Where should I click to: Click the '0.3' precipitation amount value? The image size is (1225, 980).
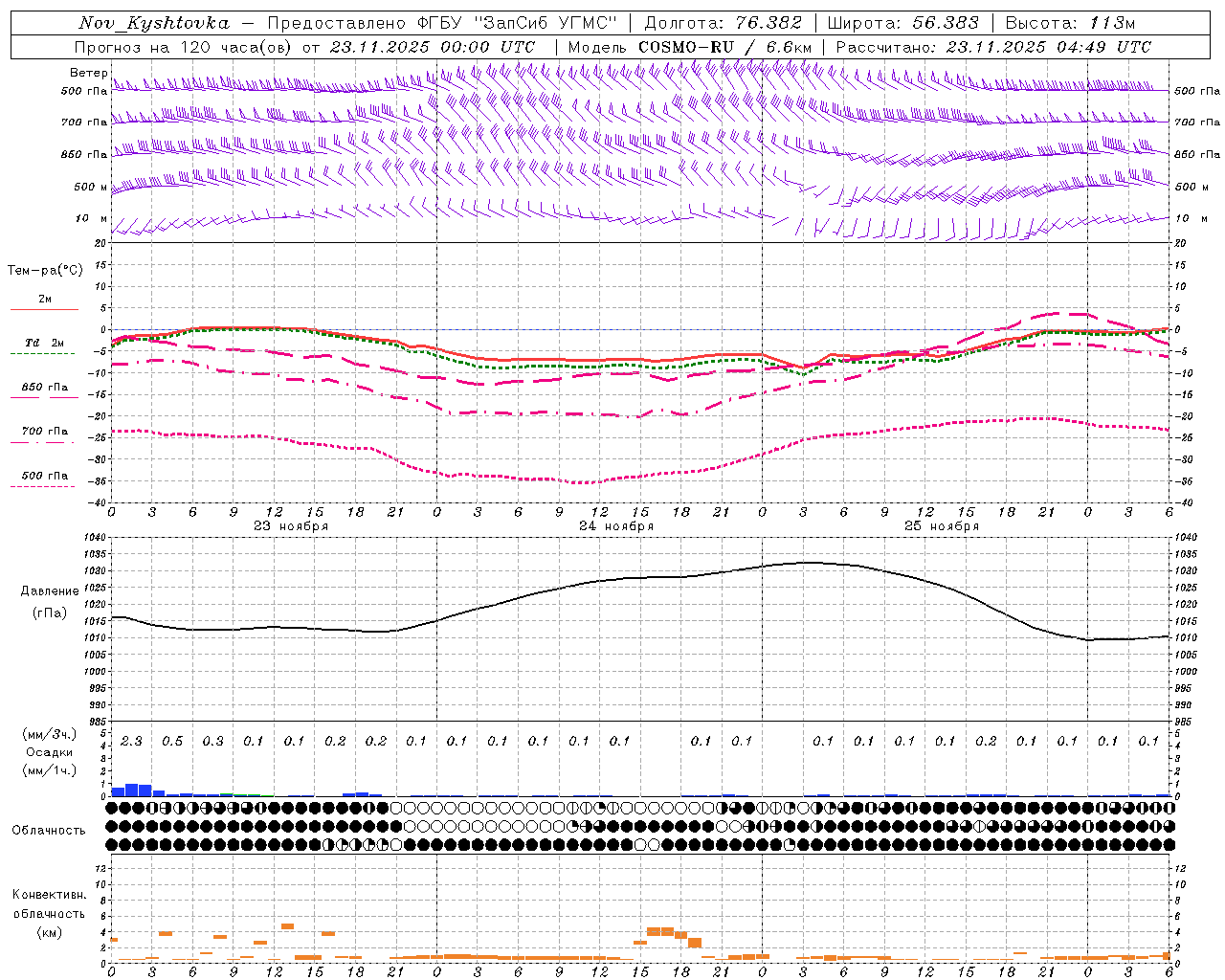point(212,741)
